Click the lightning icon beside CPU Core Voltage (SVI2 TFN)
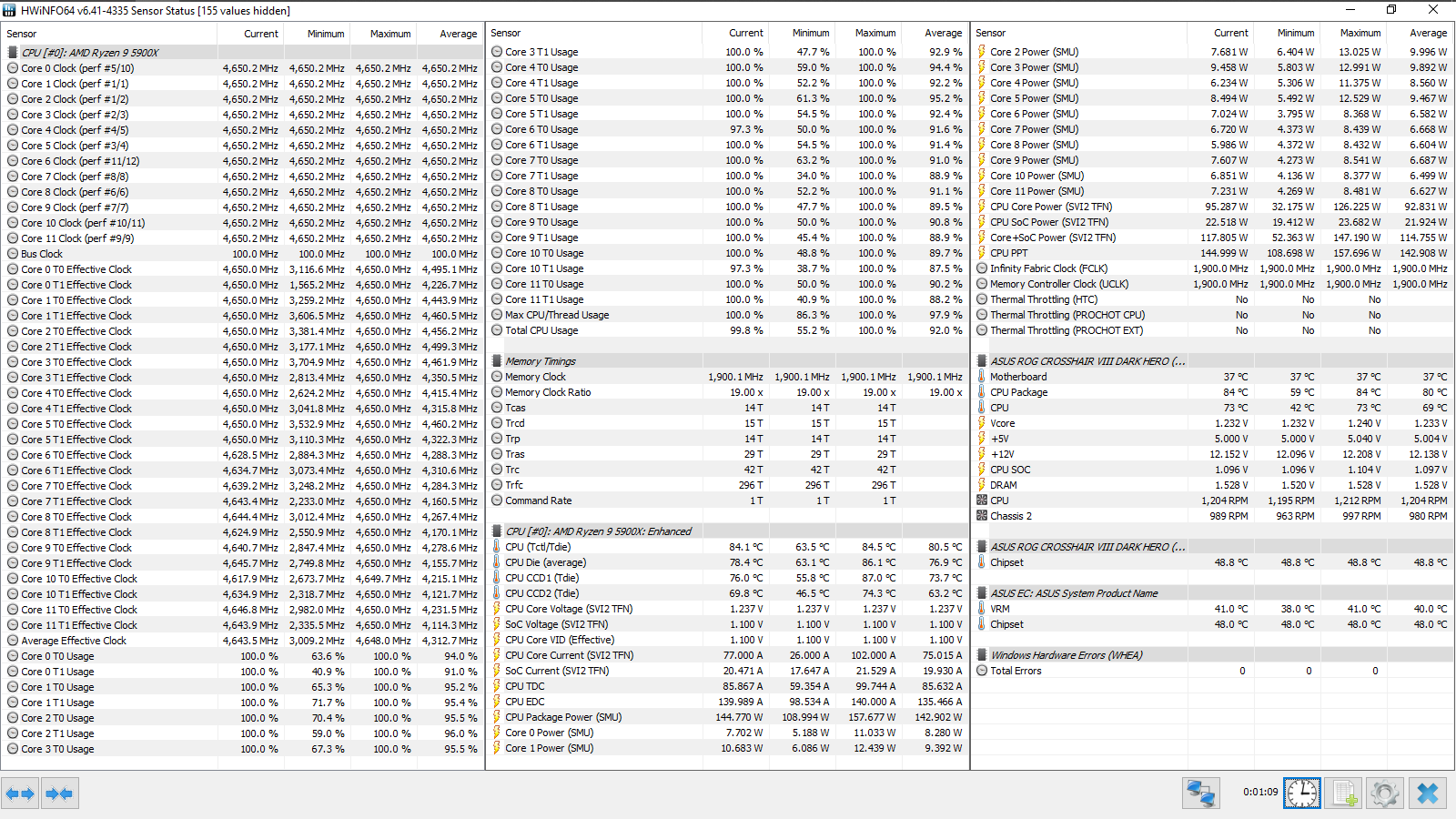The image size is (1456, 819). 497,609
